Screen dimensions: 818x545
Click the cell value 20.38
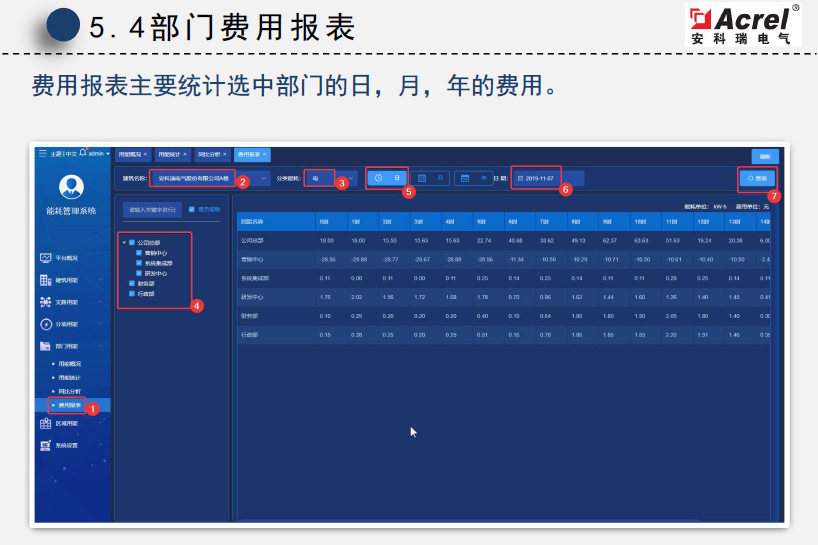pyautogui.click(x=736, y=241)
